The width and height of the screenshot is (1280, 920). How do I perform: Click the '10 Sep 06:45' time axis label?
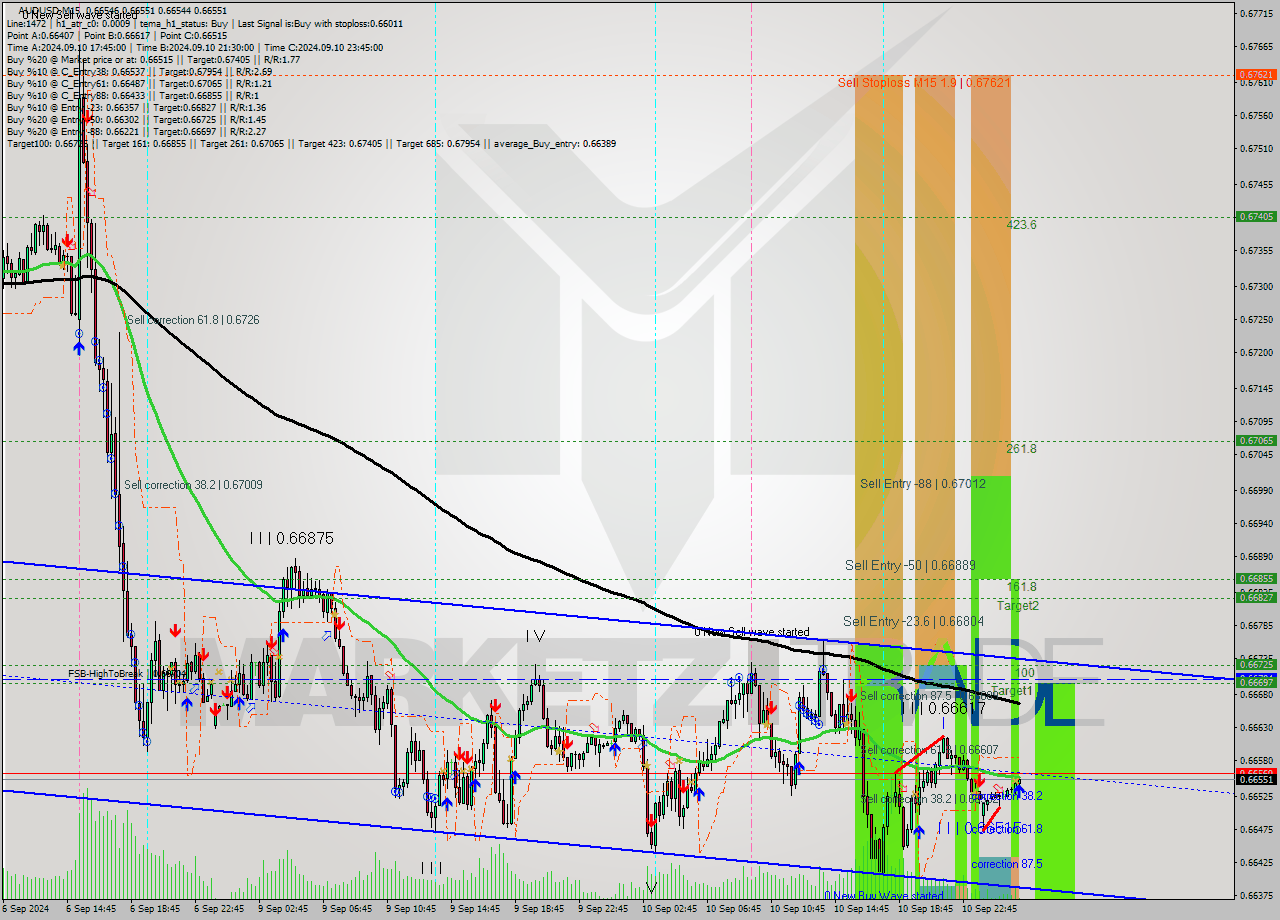click(x=733, y=910)
